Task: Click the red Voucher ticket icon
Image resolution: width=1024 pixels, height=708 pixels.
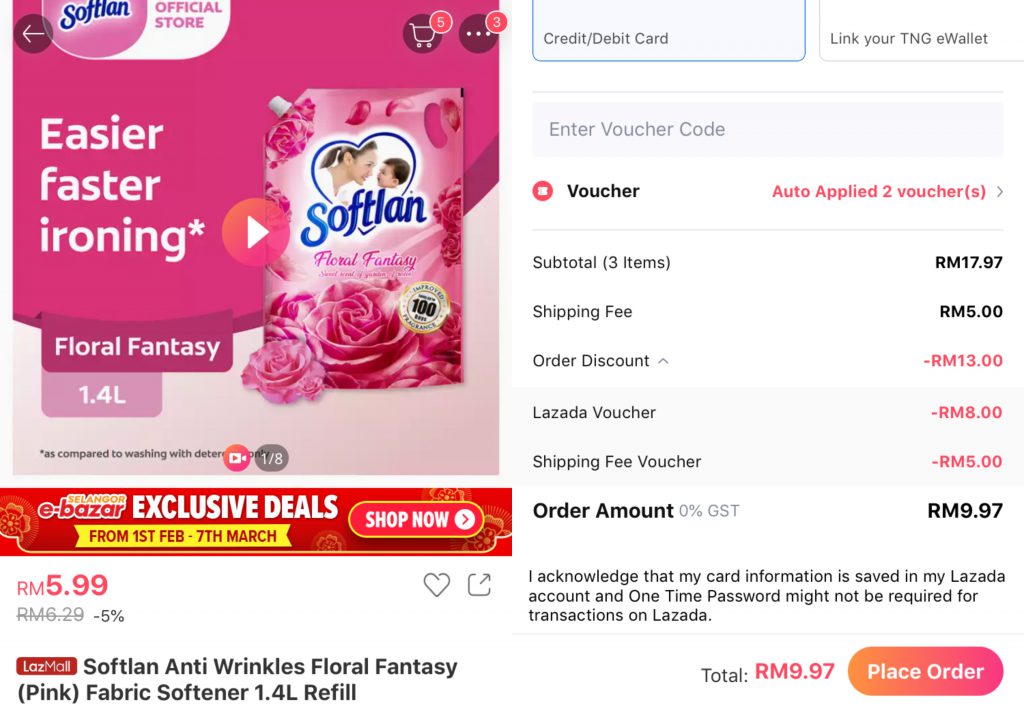Action: tap(543, 191)
